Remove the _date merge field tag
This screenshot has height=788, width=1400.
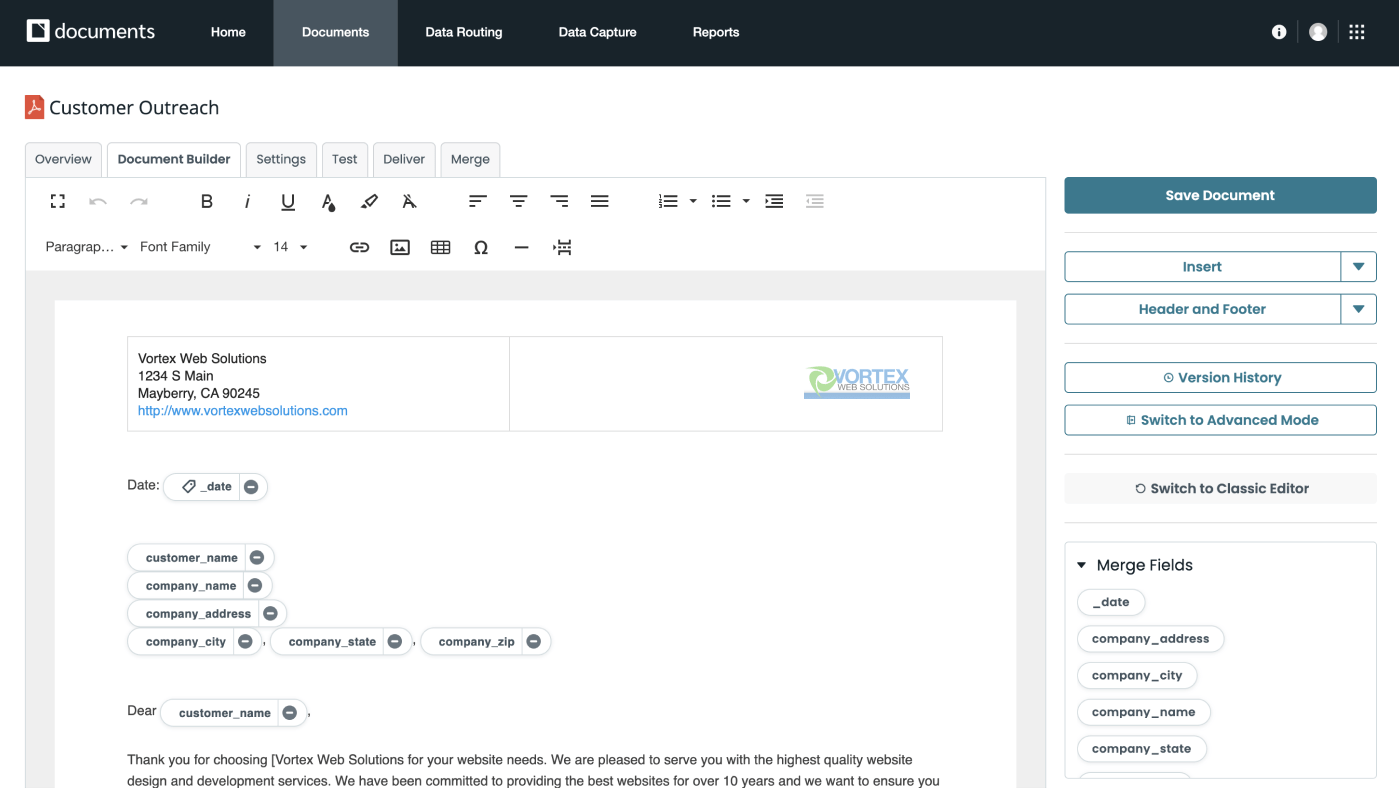point(250,486)
